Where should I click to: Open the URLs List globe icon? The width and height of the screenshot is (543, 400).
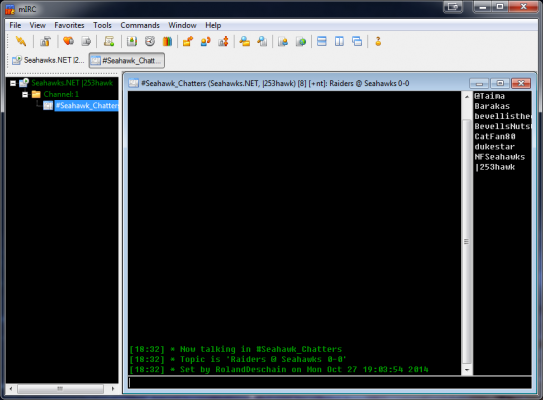[301, 42]
